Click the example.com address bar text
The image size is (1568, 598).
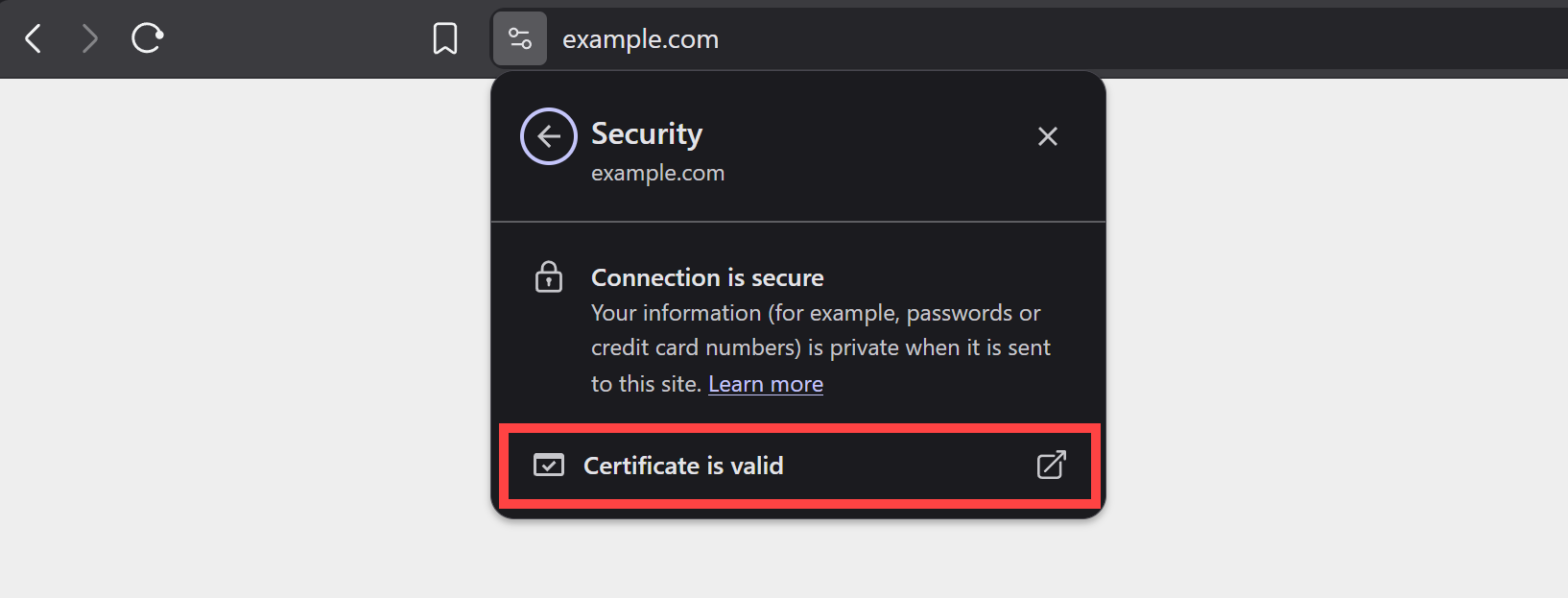(x=640, y=39)
